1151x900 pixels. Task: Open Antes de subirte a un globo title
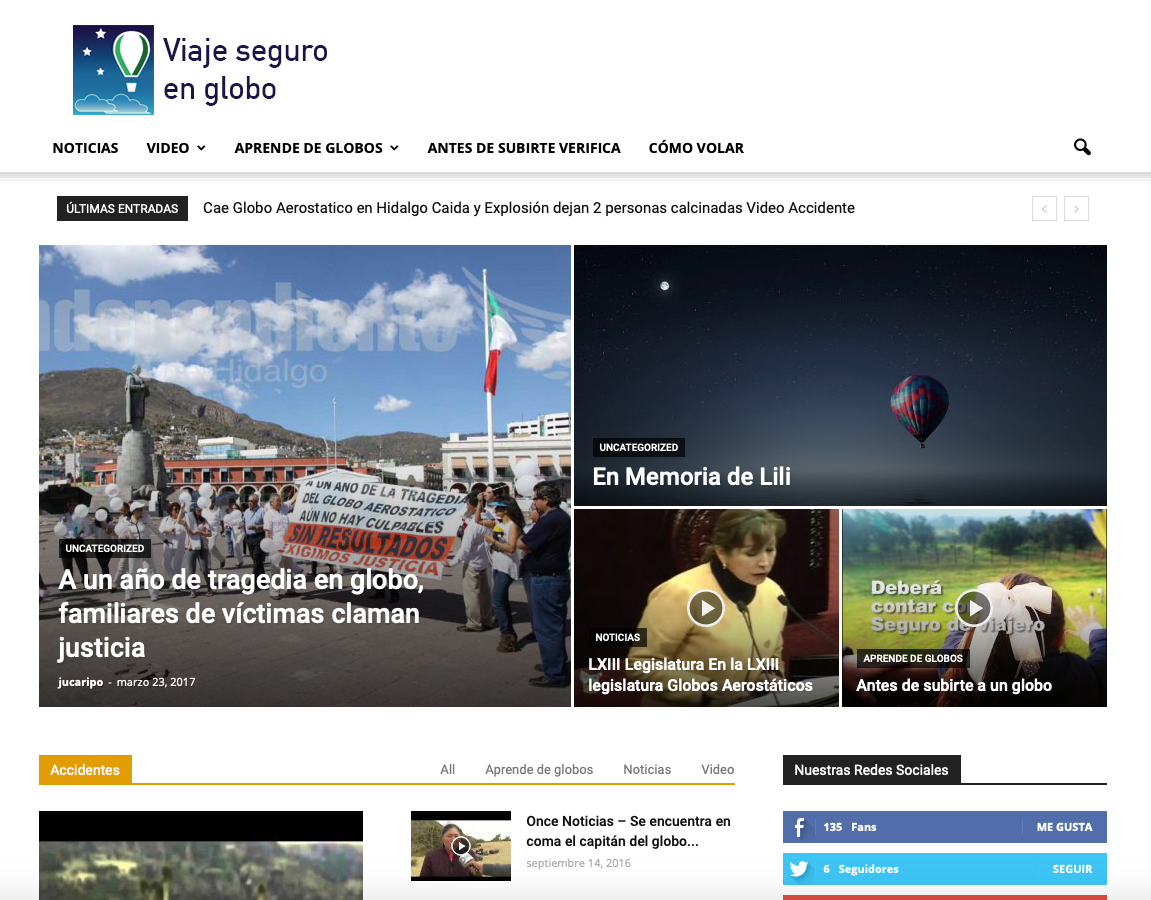954,685
